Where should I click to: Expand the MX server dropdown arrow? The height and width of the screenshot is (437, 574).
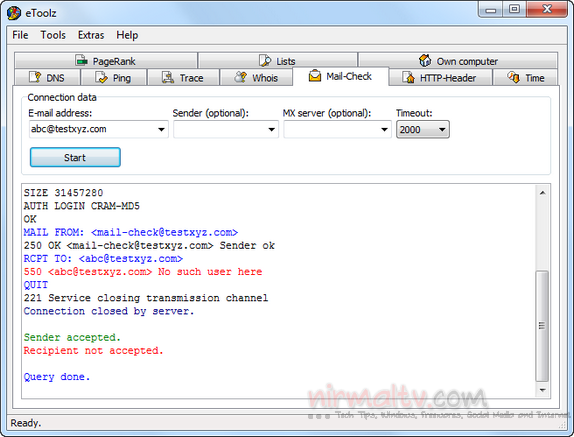384,130
